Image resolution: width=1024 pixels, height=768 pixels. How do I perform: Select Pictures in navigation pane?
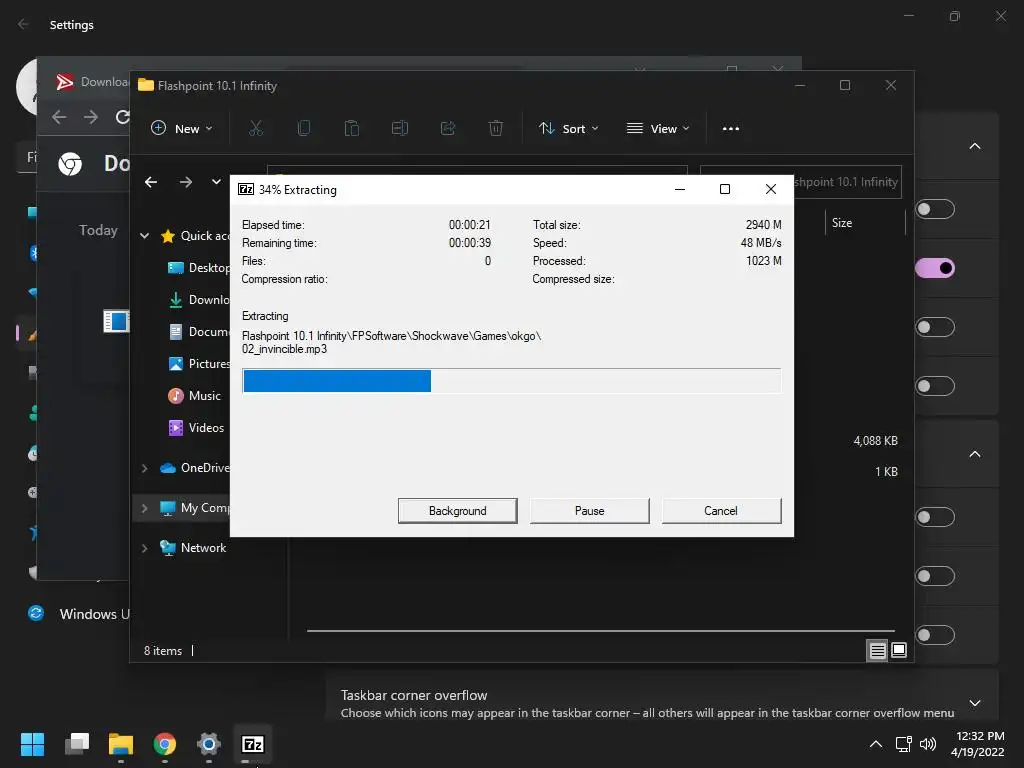pyautogui.click(x=199, y=364)
